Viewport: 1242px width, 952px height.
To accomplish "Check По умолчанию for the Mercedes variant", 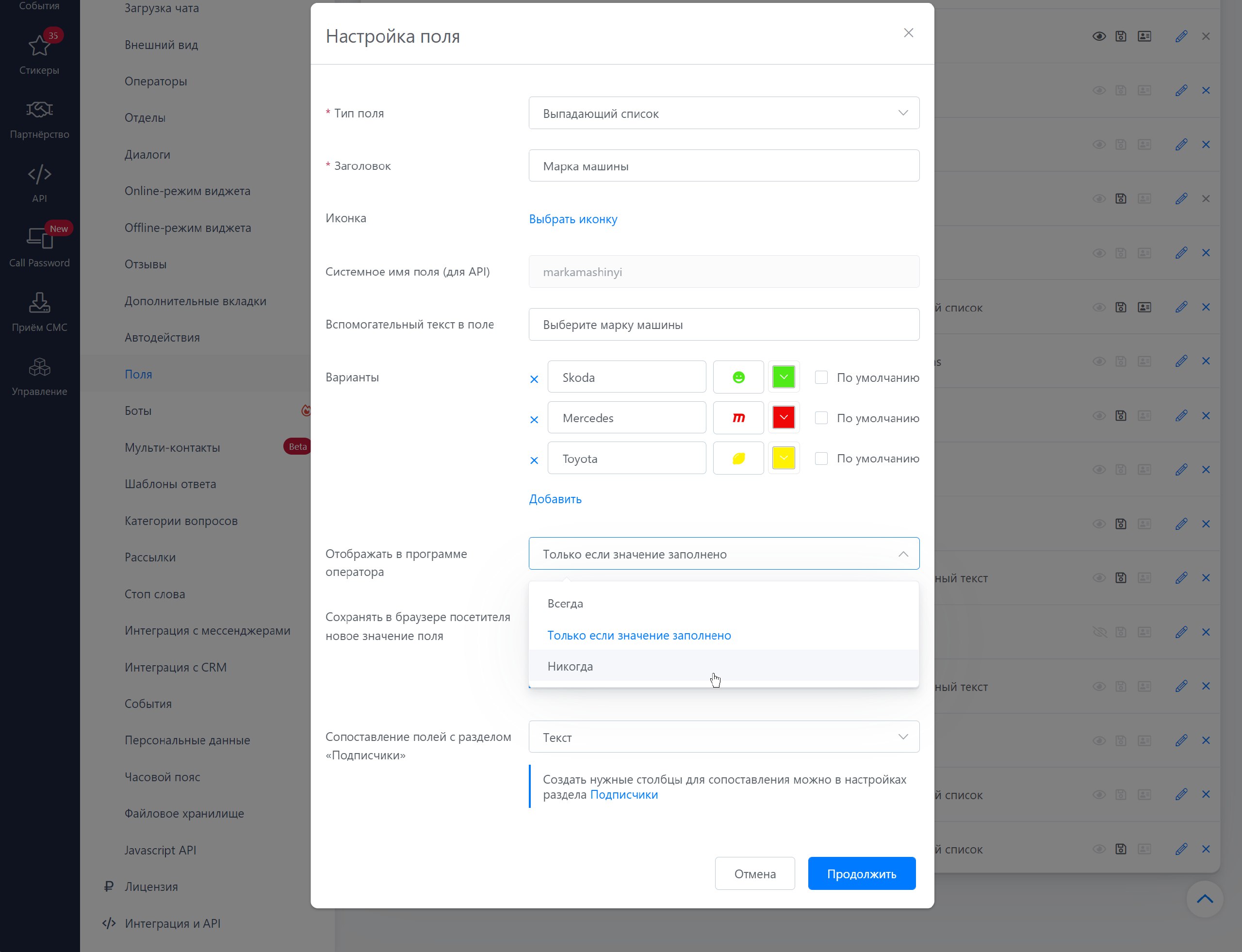I will [820, 418].
